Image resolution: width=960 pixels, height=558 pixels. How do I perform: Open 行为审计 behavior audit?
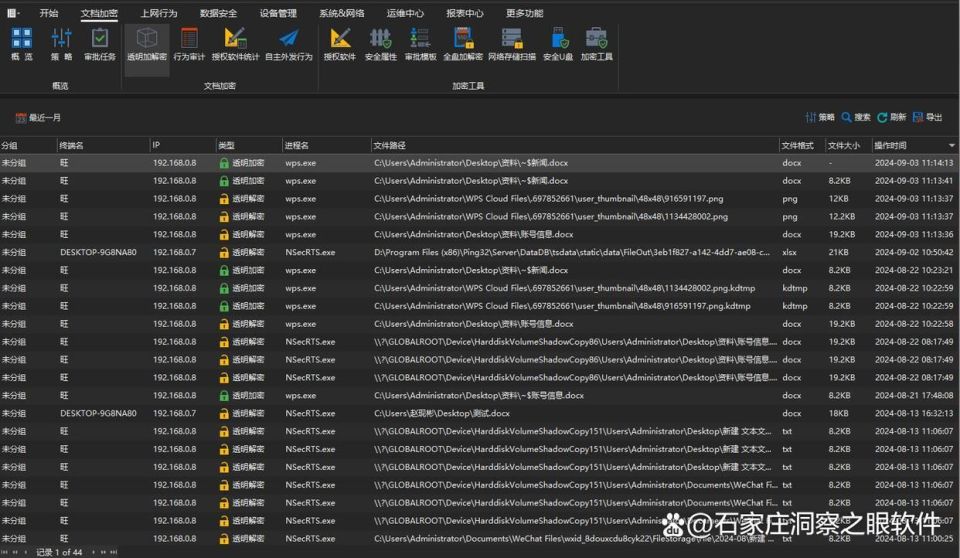pos(189,44)
